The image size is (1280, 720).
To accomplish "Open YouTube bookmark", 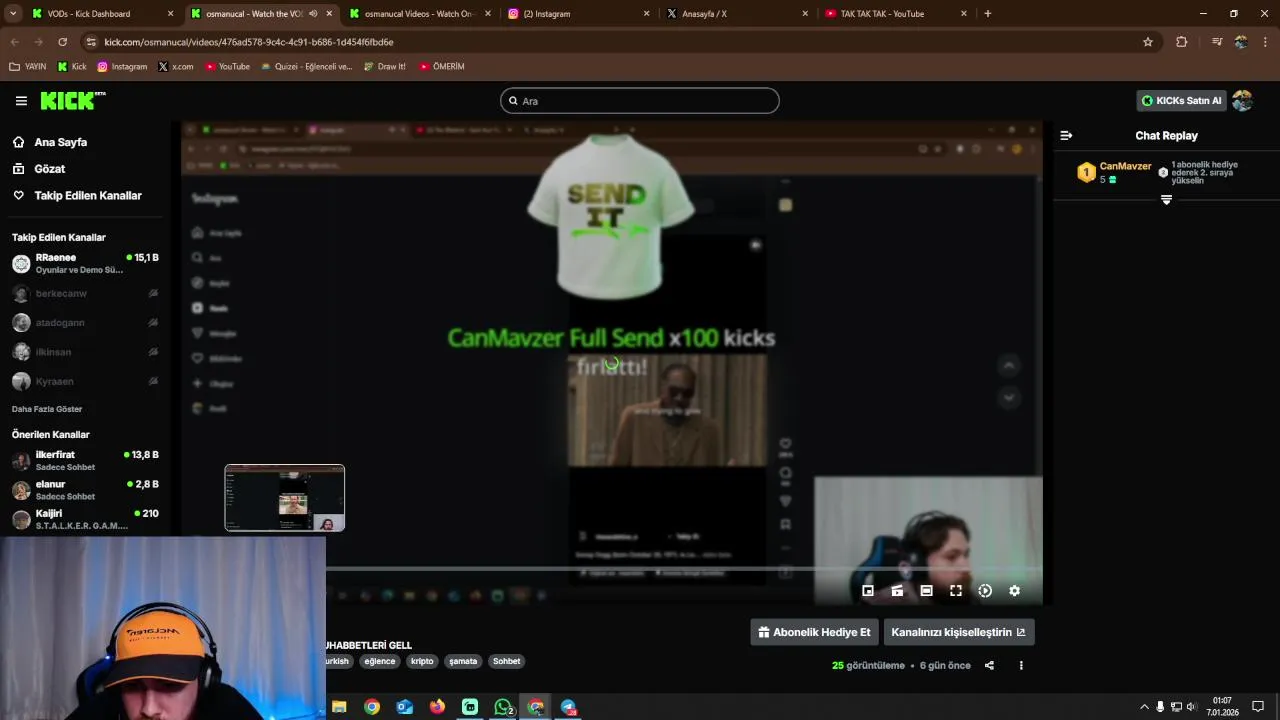I will point(227,67).
